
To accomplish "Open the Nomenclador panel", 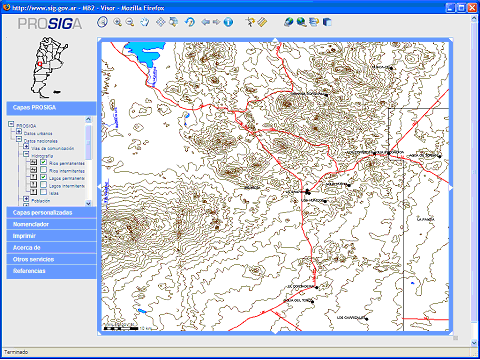I will coord(51,224).
